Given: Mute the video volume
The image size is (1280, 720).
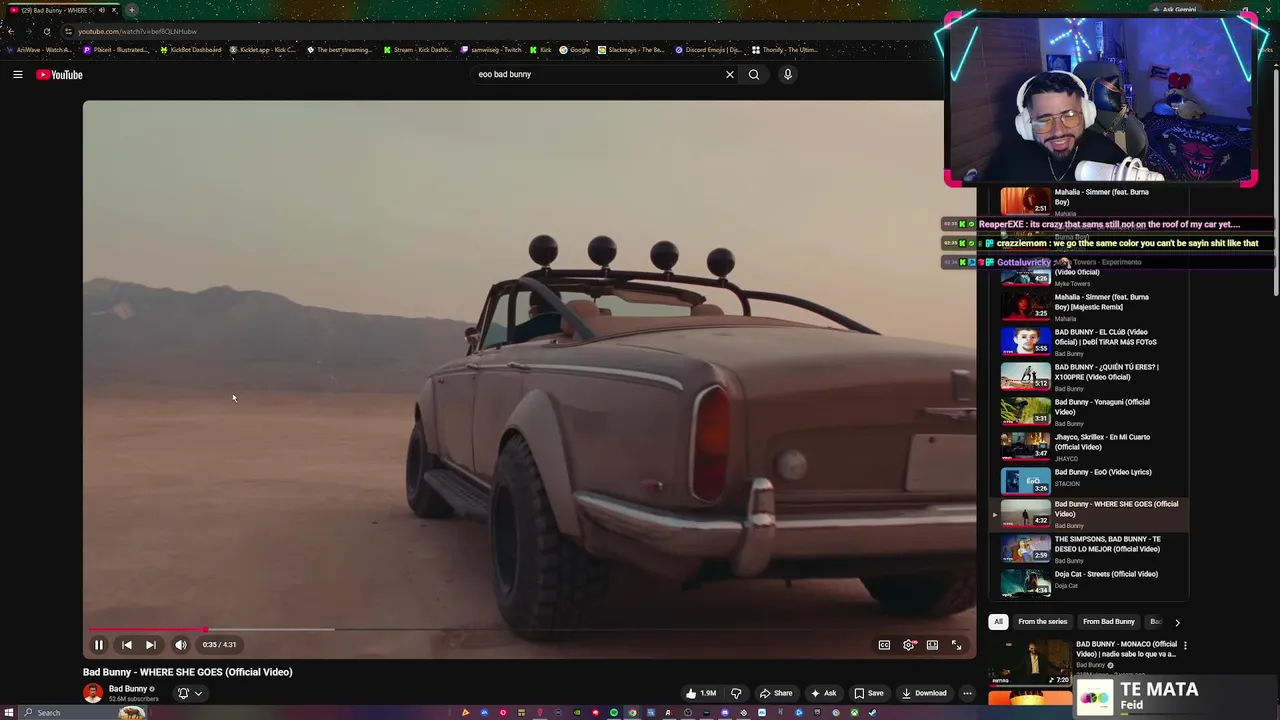Looking at the screenshot, I should pos(181,645).
